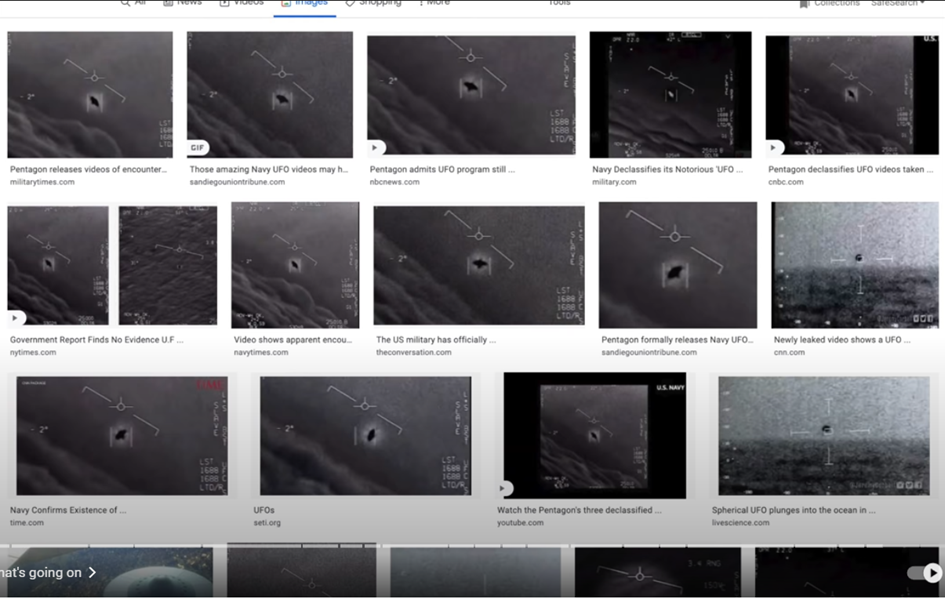Click "Pentagon formally releases Navy UFO..." title
Screen dimensions: 945x599
coord(677,340)
